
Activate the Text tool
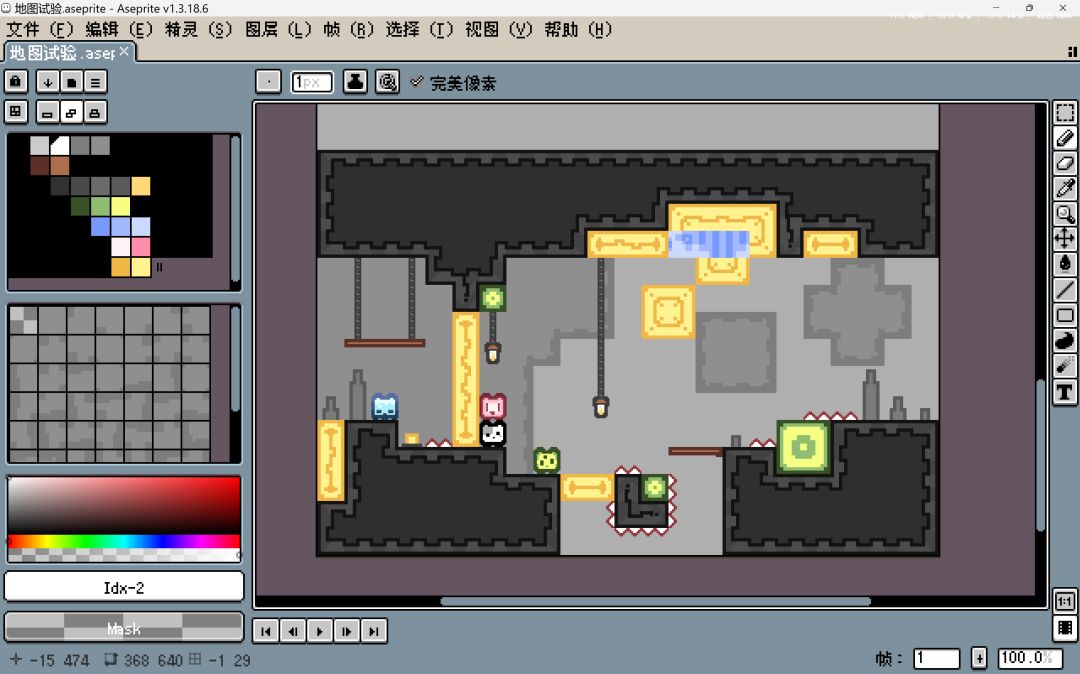pyautogui.click(x=1065, y=392)
